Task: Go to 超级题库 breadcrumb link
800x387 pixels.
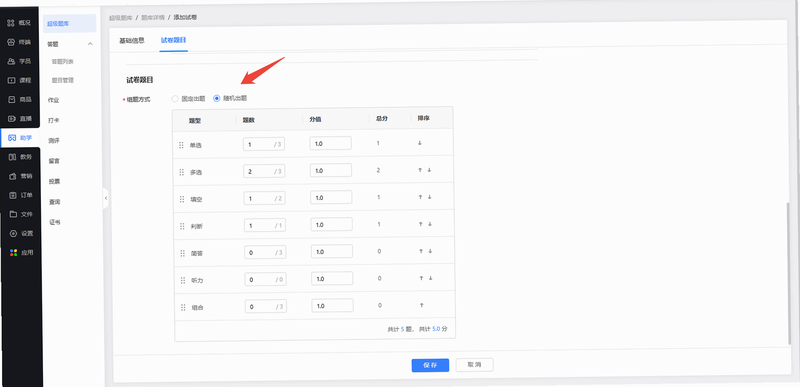Action: (x=120, y=18)
